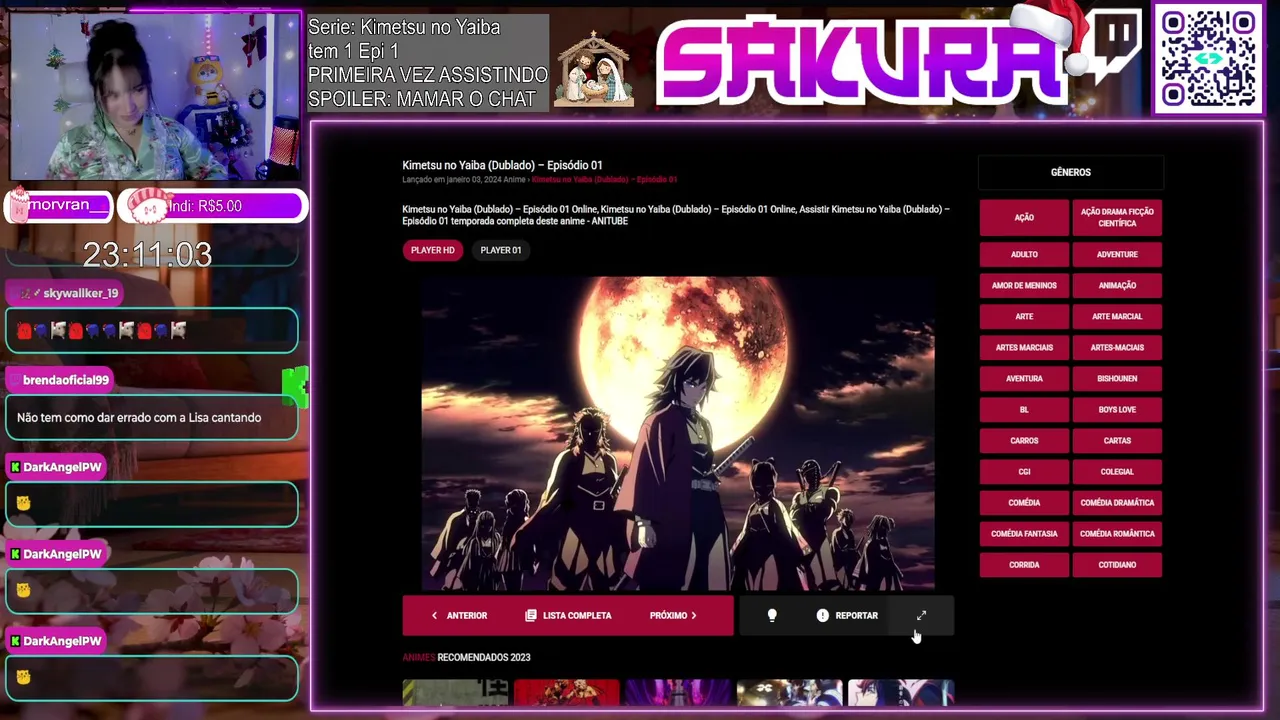Image resolution: width=1280 pixels, height=720 pixels.
Task: Go to the ANTERIOR episode
Action: tap(459, 616)
